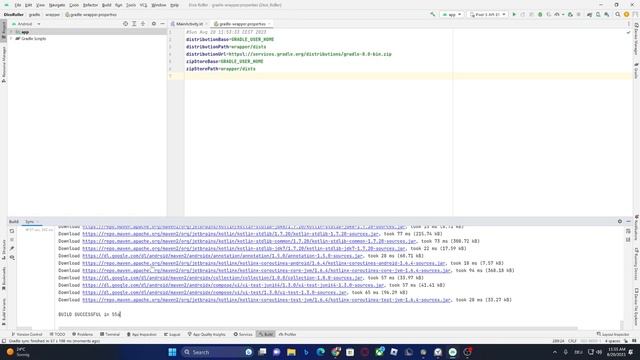The width and height of the screenshot is (640, 360).
Task: Click the Search Everywhere magnifier icon
Action: pos(618,15)
